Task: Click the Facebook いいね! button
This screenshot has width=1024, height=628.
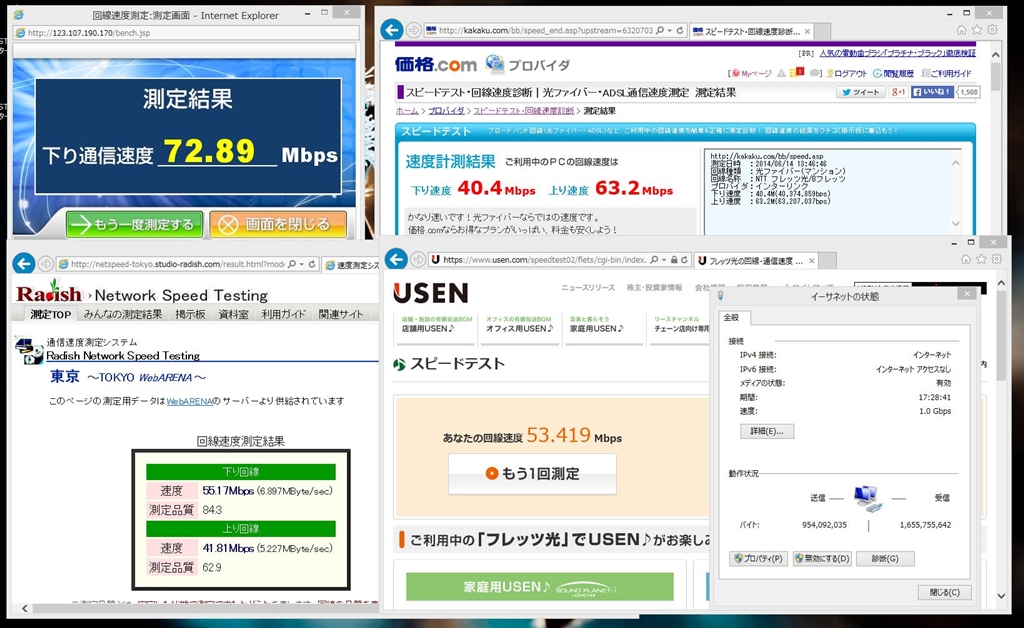Action: [x=933, y=92]
